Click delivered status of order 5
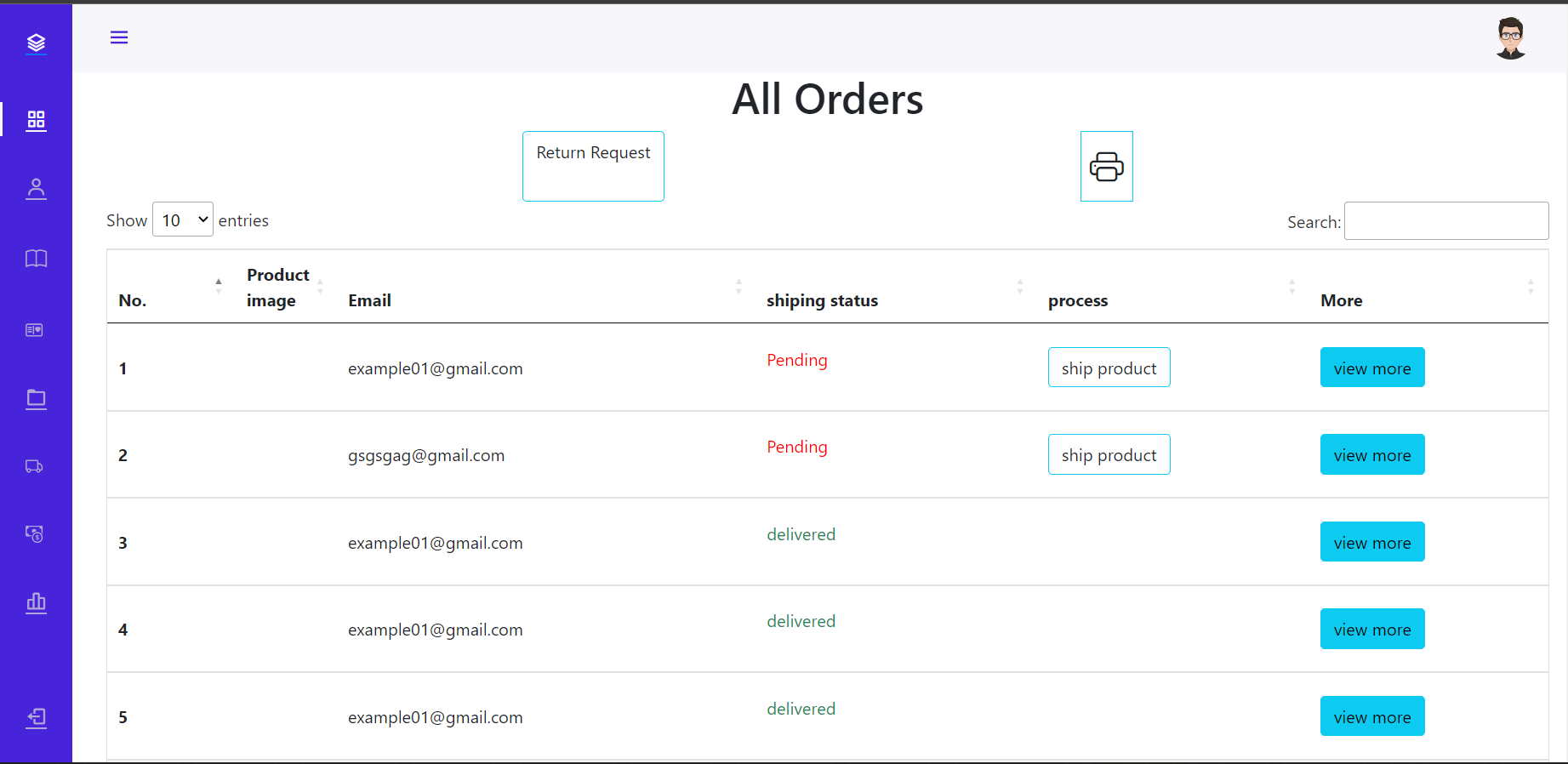Image resolution: width=1568 pixels, height=764 pixels. pos(801,709)
